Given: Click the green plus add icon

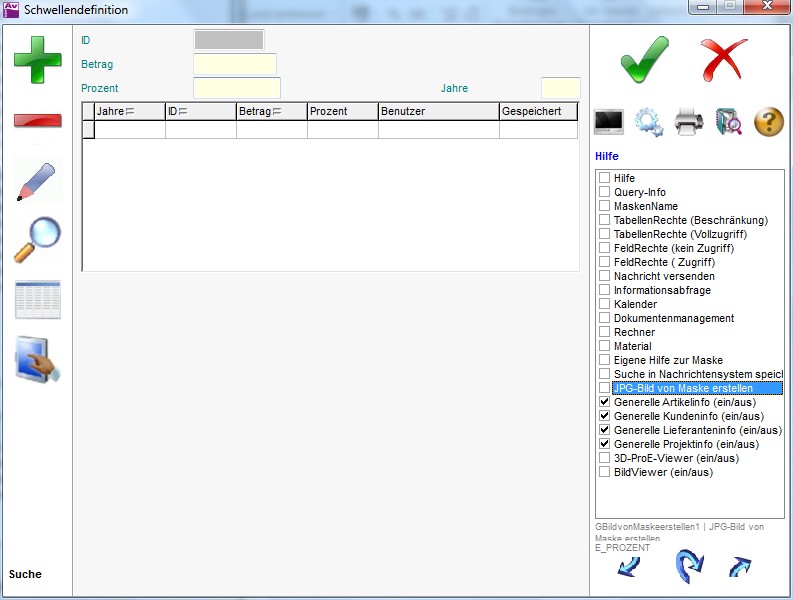Looking at the screenshot, I should [37, 59].
